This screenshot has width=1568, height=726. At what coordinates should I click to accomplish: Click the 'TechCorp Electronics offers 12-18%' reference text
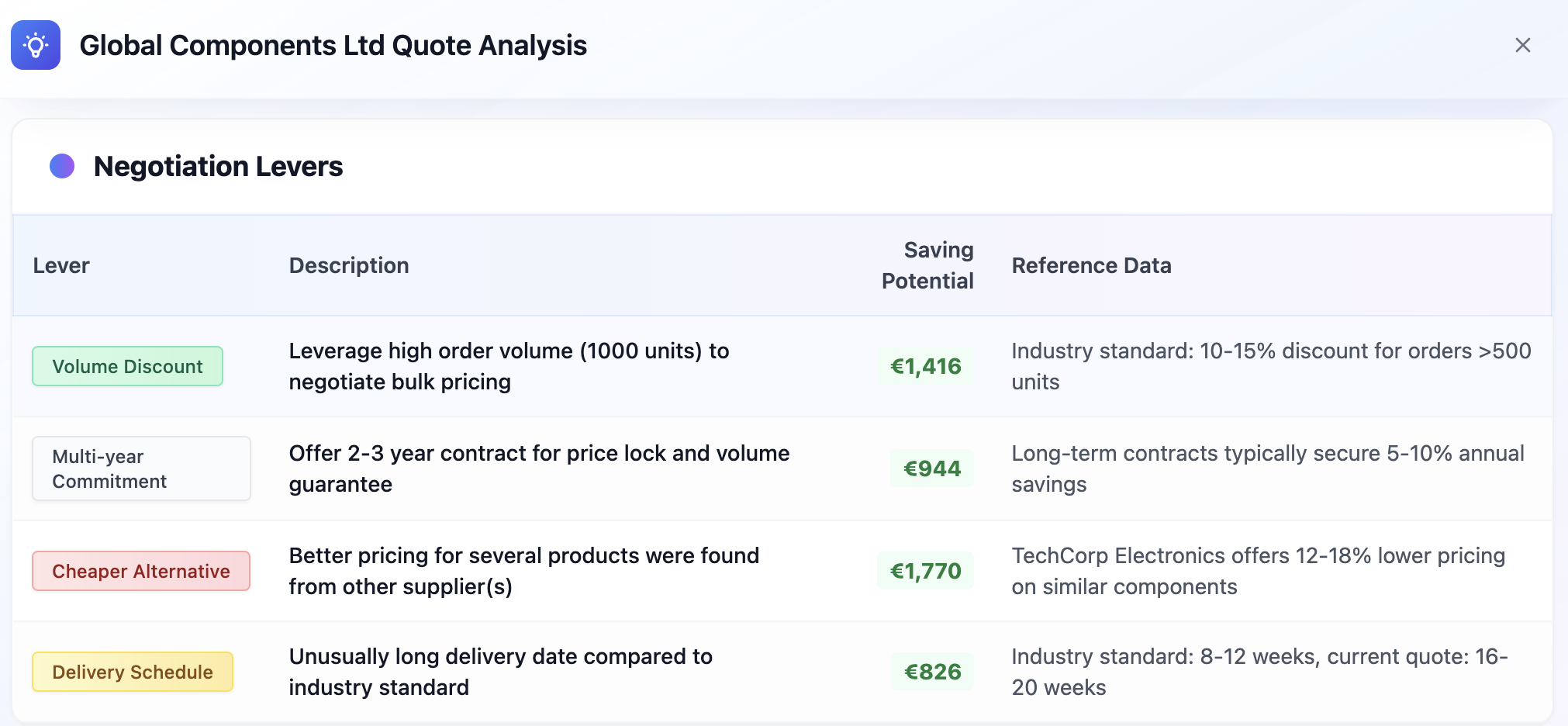1259,571
